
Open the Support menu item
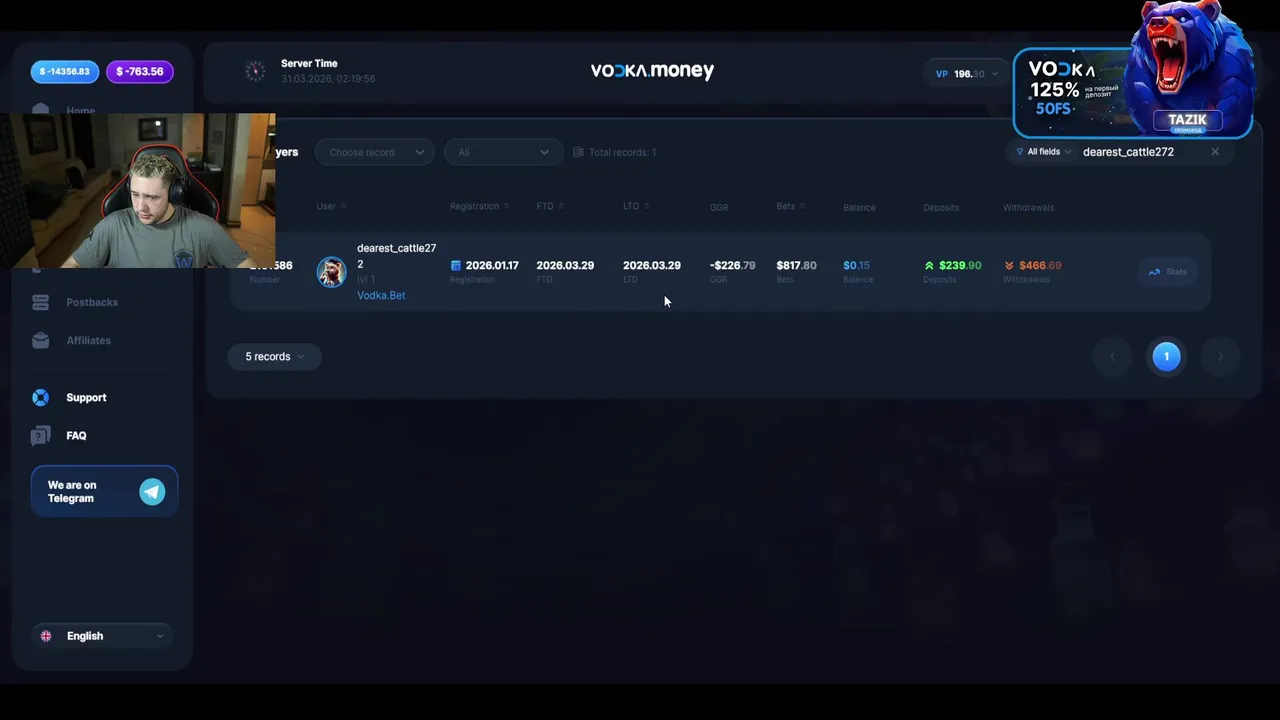click(86, 397)
